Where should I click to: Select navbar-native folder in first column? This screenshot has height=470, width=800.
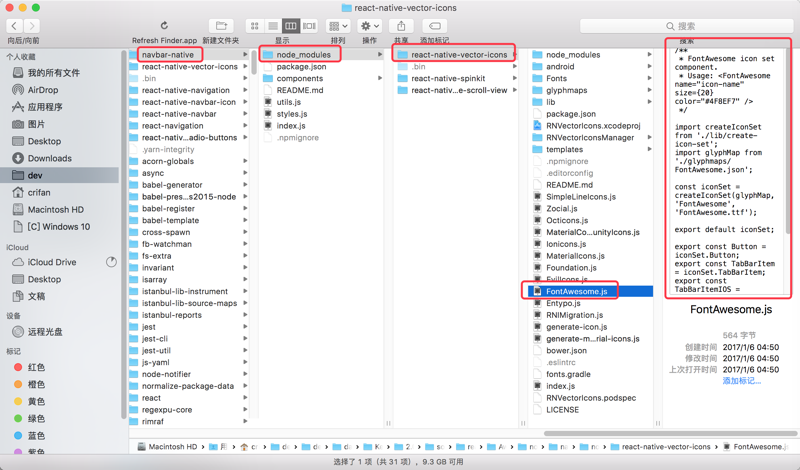tap(168, 55)
